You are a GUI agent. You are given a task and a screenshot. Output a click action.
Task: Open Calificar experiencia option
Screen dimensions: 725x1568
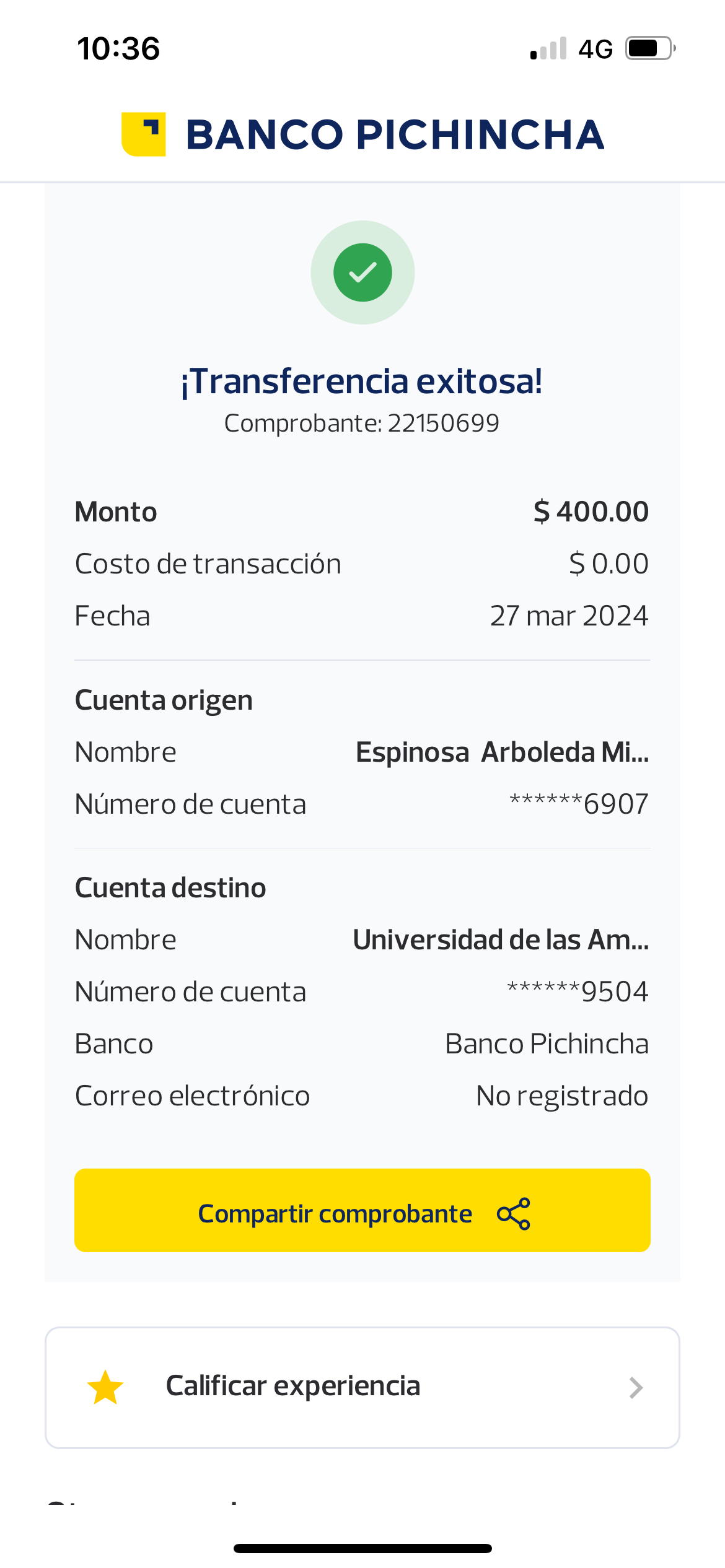coord(293,1386)
